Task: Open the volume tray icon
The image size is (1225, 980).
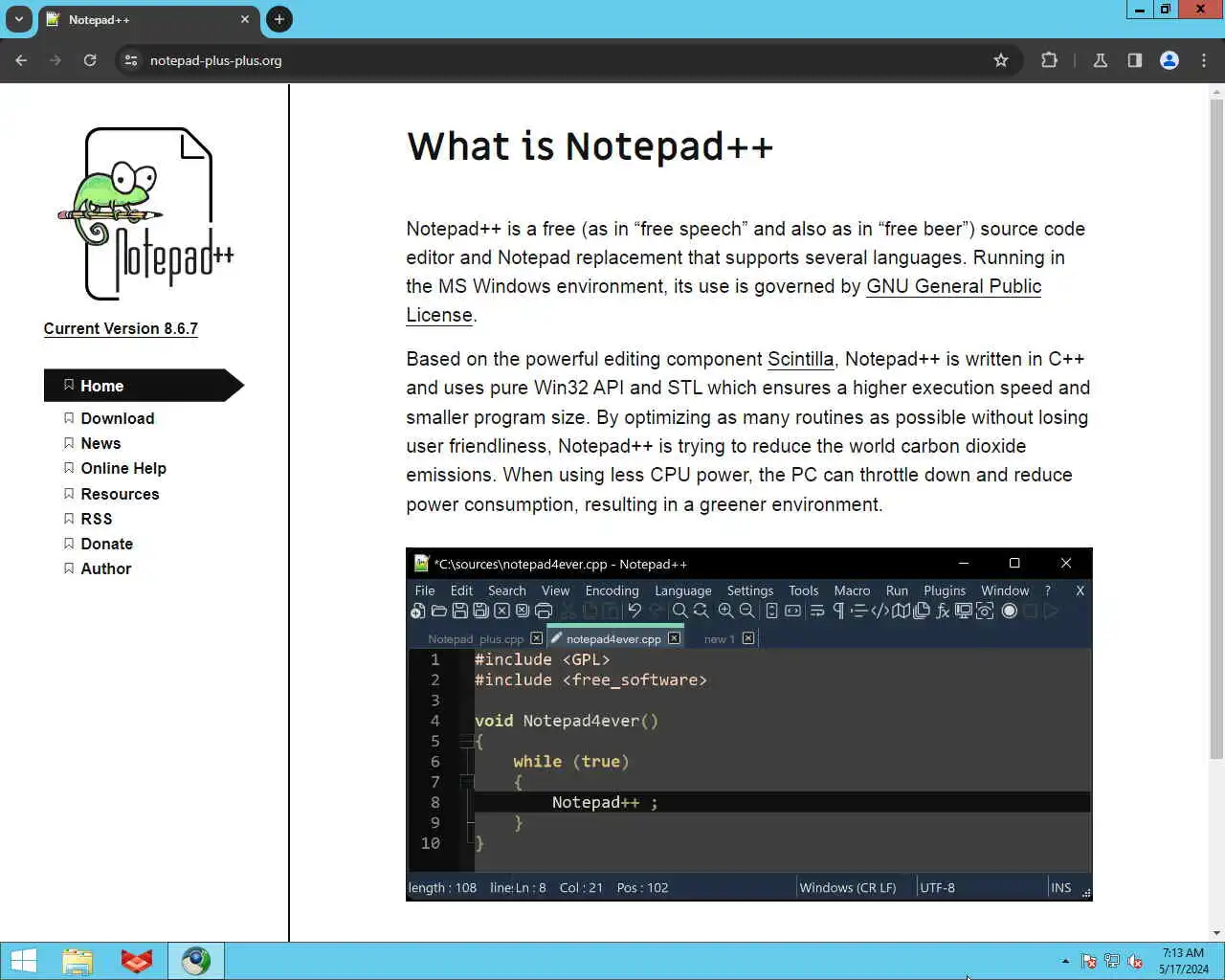Action: 1135,961
